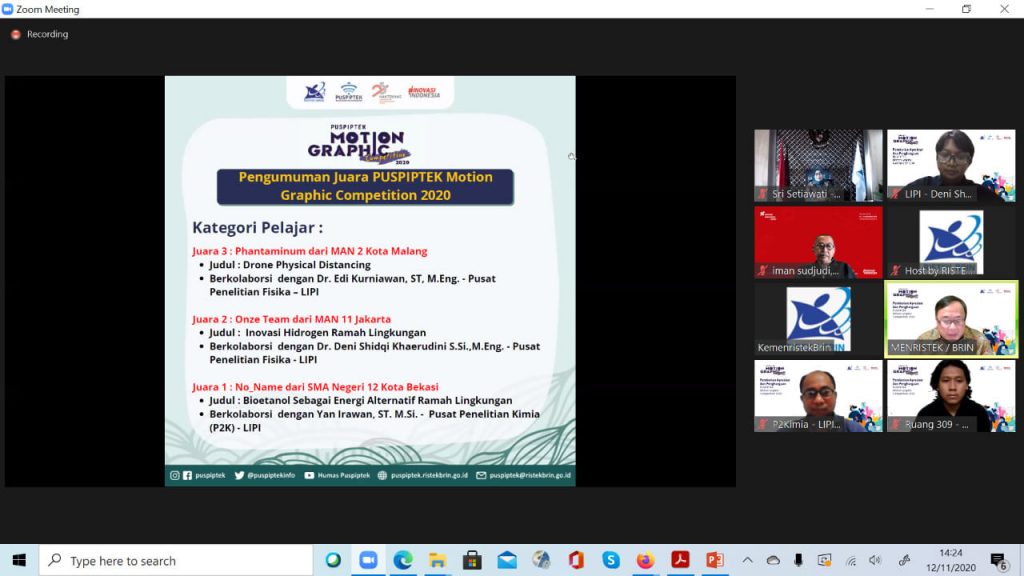Image resolution: width=1024 pixels, height=576 pixels.
Task: Launch Microsoft Edge from the taskbar
Action: point(403,560)
